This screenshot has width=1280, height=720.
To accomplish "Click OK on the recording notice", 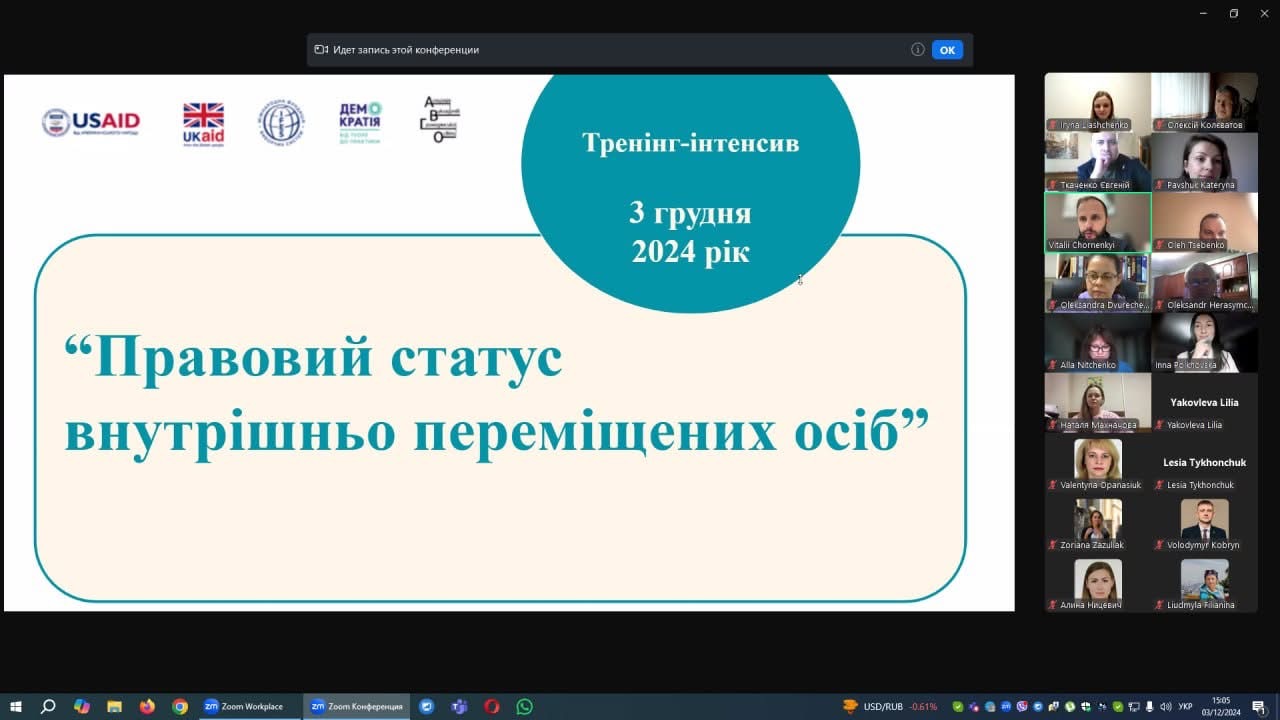I will (947, 50).
